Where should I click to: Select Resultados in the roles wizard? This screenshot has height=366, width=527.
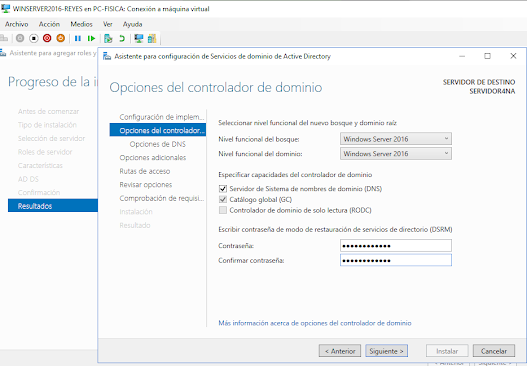[53, 206]
